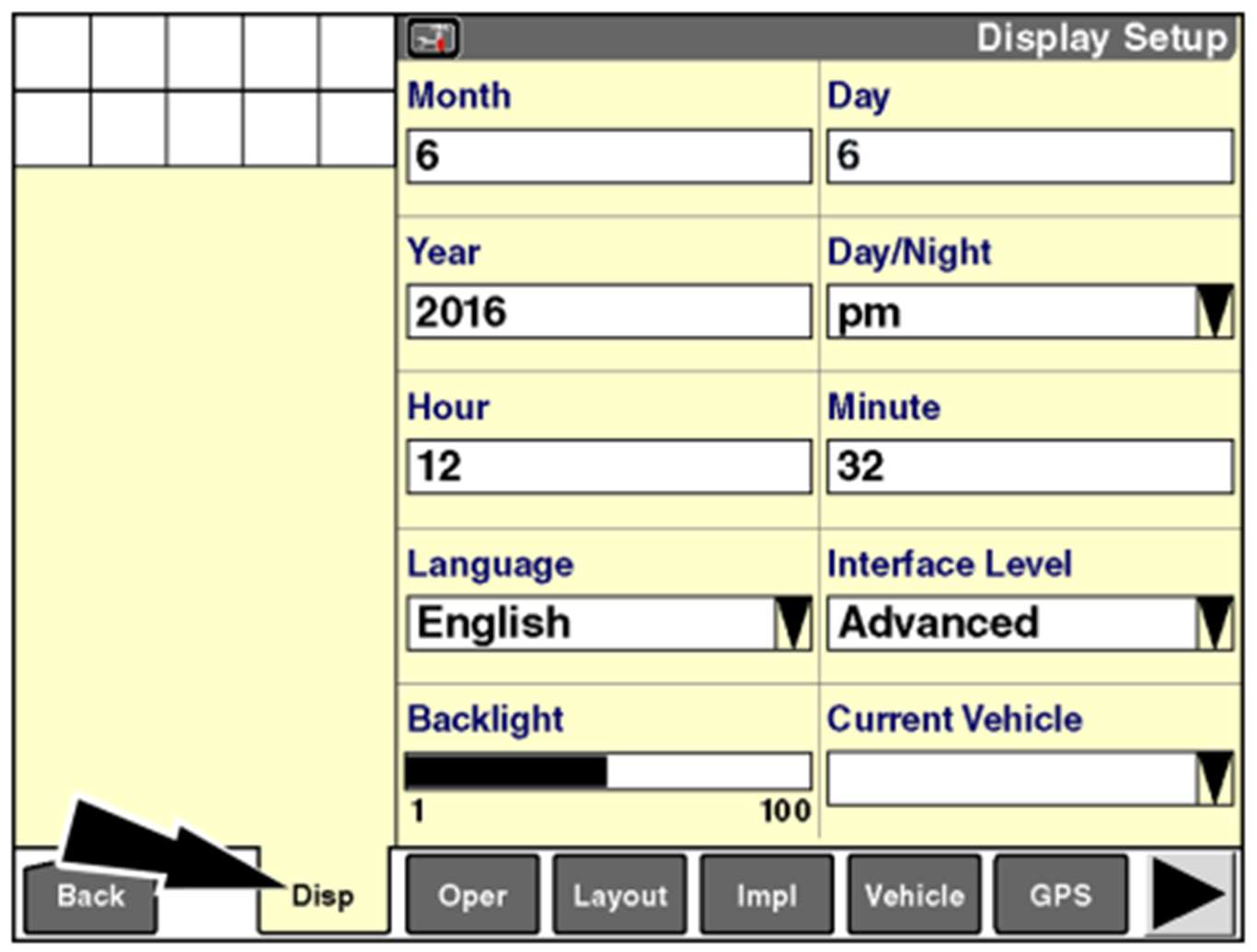Click the Day/Night label
This screenshot has height=952, width=1257.
[909, 253]
